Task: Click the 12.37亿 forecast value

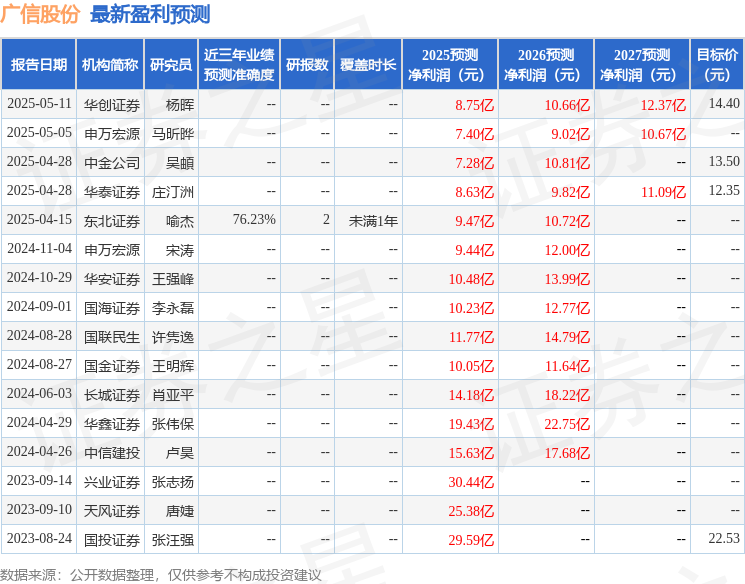Action: coord(663,105)
